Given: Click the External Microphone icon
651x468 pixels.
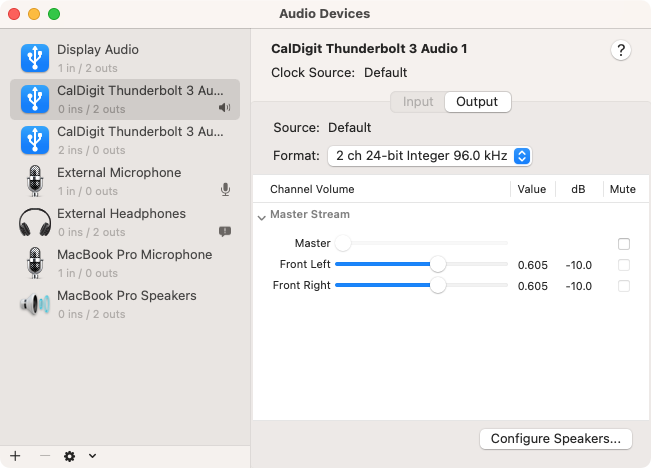Looking at the screenshot, I should pos(35,181).
